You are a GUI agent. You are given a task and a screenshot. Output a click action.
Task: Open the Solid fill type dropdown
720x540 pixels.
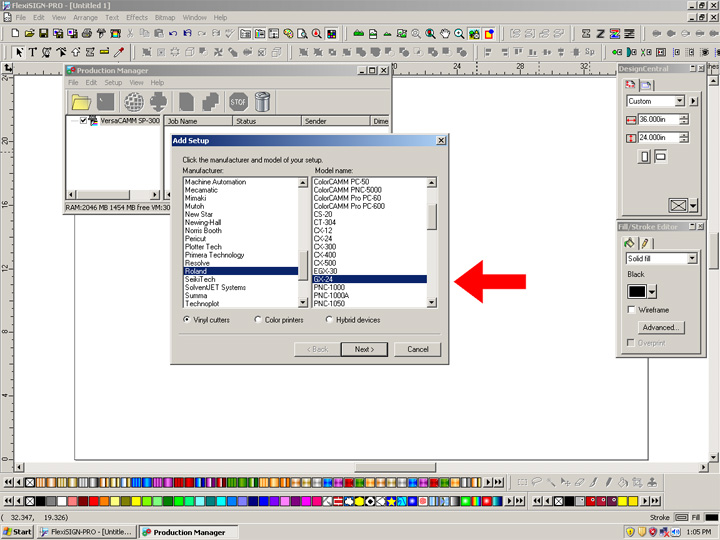coord(692,259)
